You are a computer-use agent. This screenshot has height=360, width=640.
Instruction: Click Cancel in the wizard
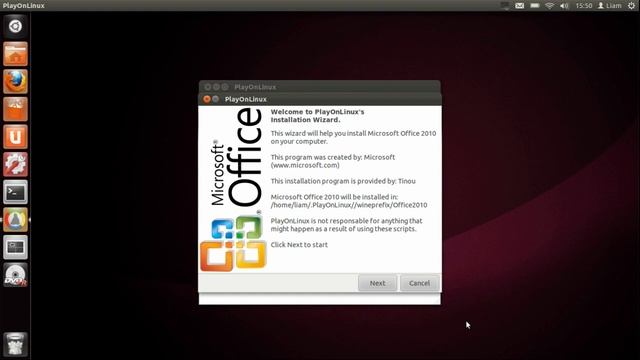coord(419,283)
